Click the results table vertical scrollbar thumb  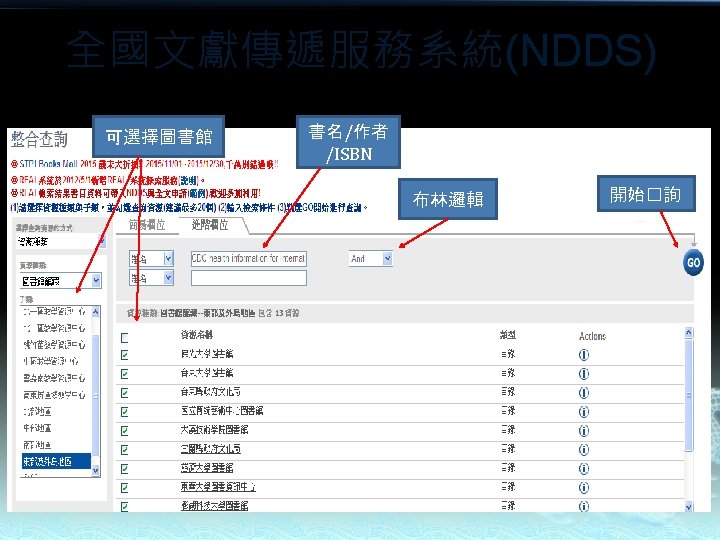click(x=688, y=395)
